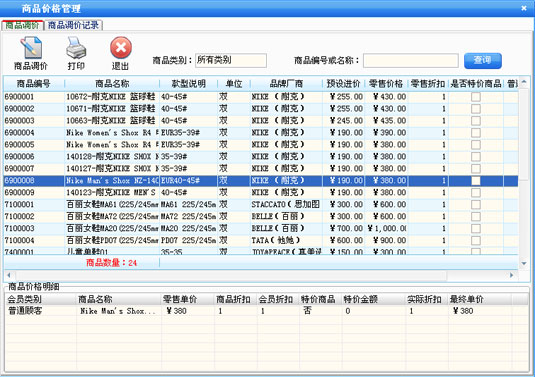This screenshot has width=535, height=377.
Task: Click the grid scroll-up arrow icon
Action: [x=524, y=82]
